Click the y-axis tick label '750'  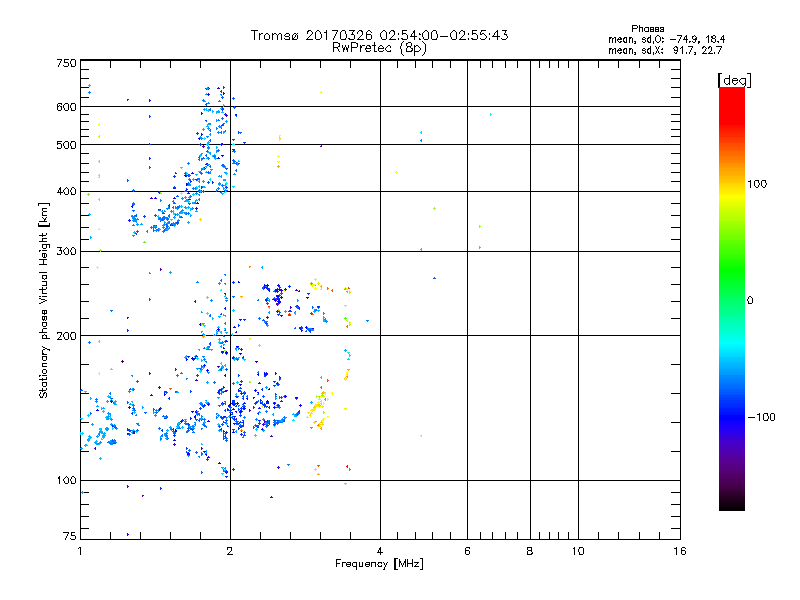coord(66,63)
